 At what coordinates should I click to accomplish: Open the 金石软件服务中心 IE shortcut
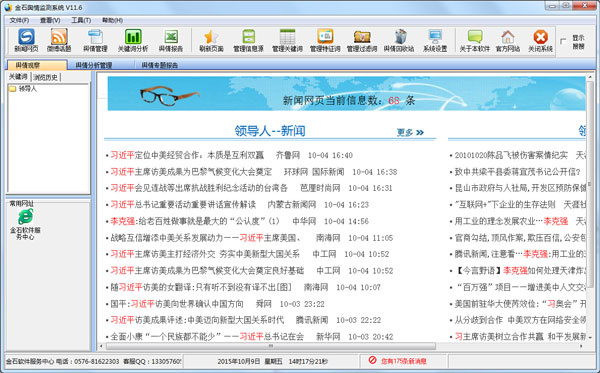[x=25, y=225]
